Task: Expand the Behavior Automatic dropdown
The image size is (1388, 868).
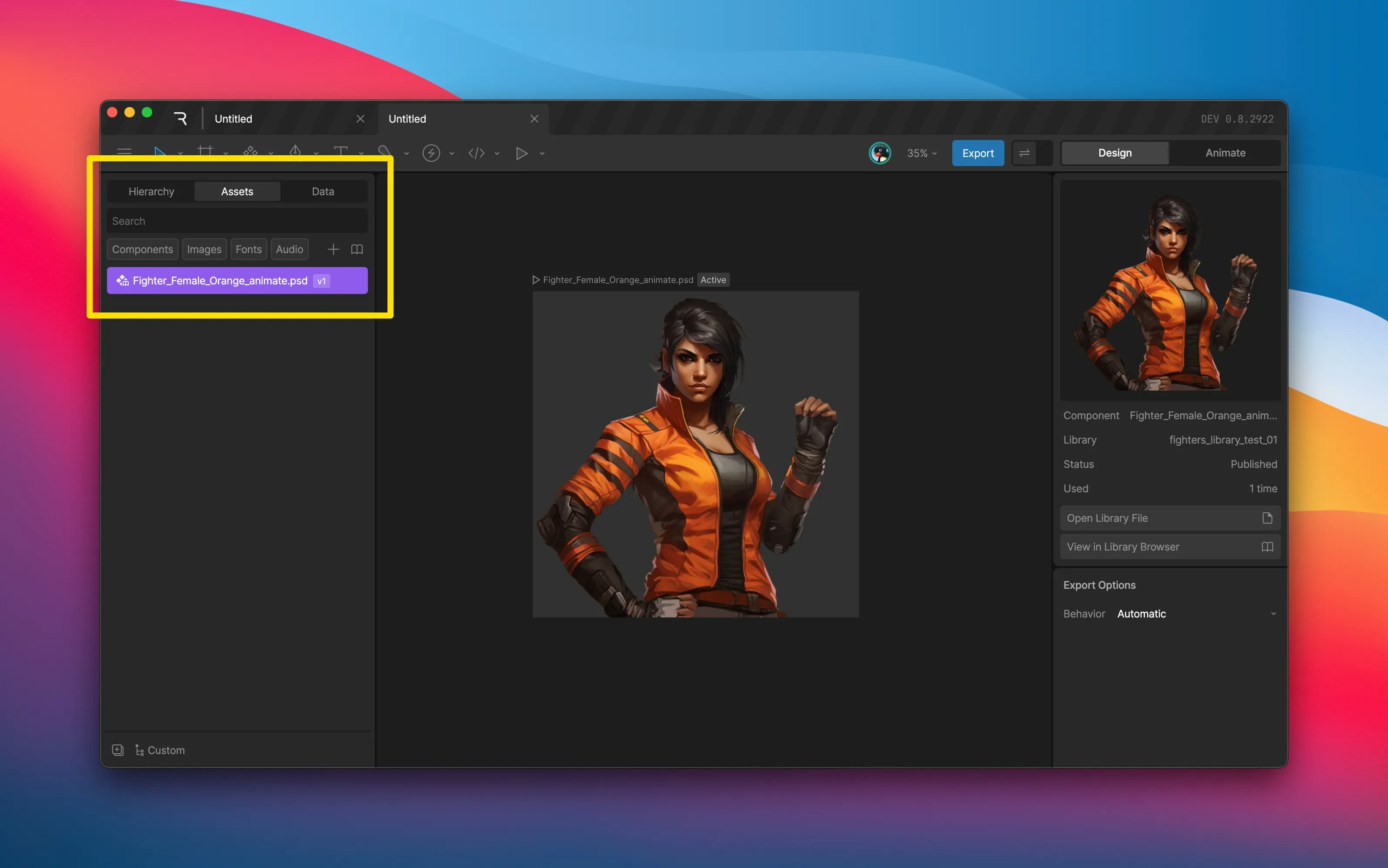Action: (1196, 614)
